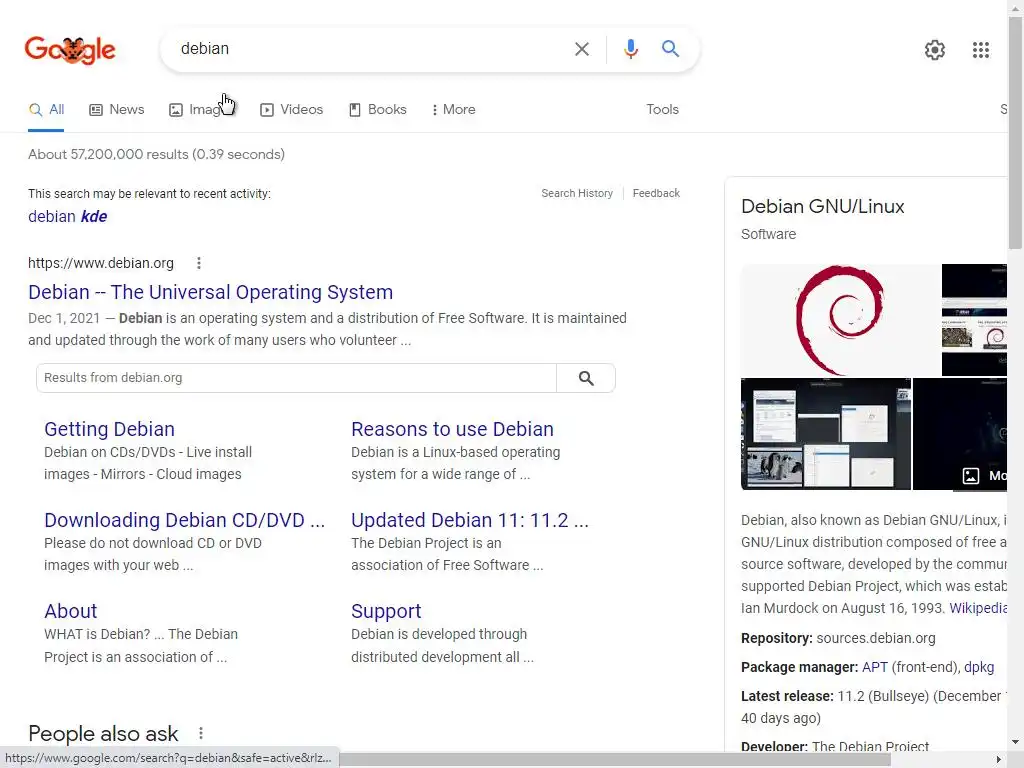Click the Feedback link
The width and height of the screenshot is (1024, 768).
(x=656, y=193)
